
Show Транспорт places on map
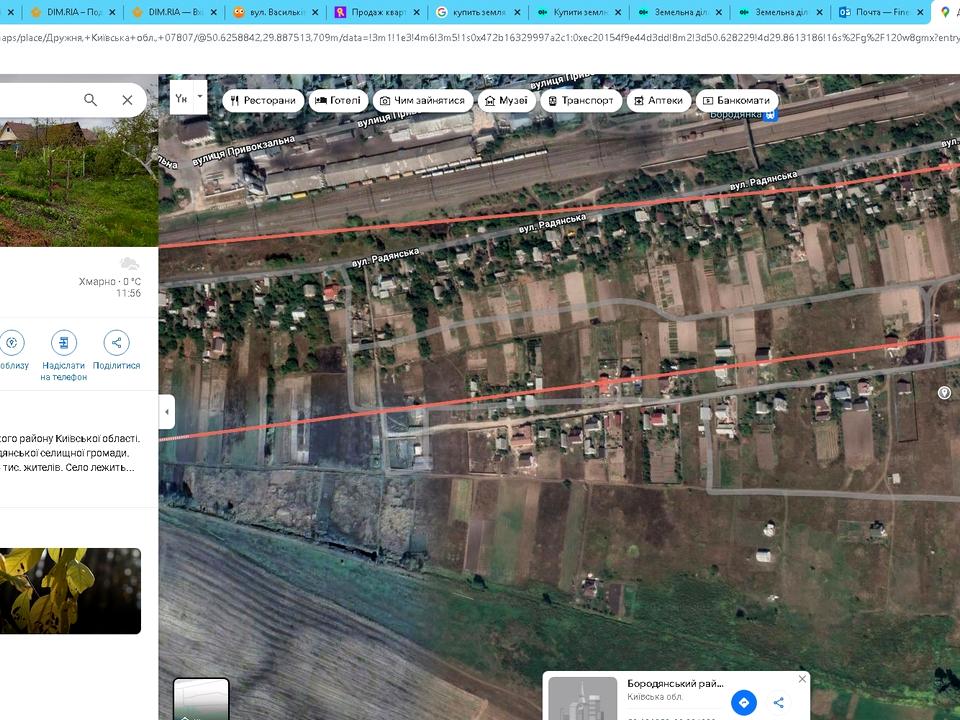(580, 101)
